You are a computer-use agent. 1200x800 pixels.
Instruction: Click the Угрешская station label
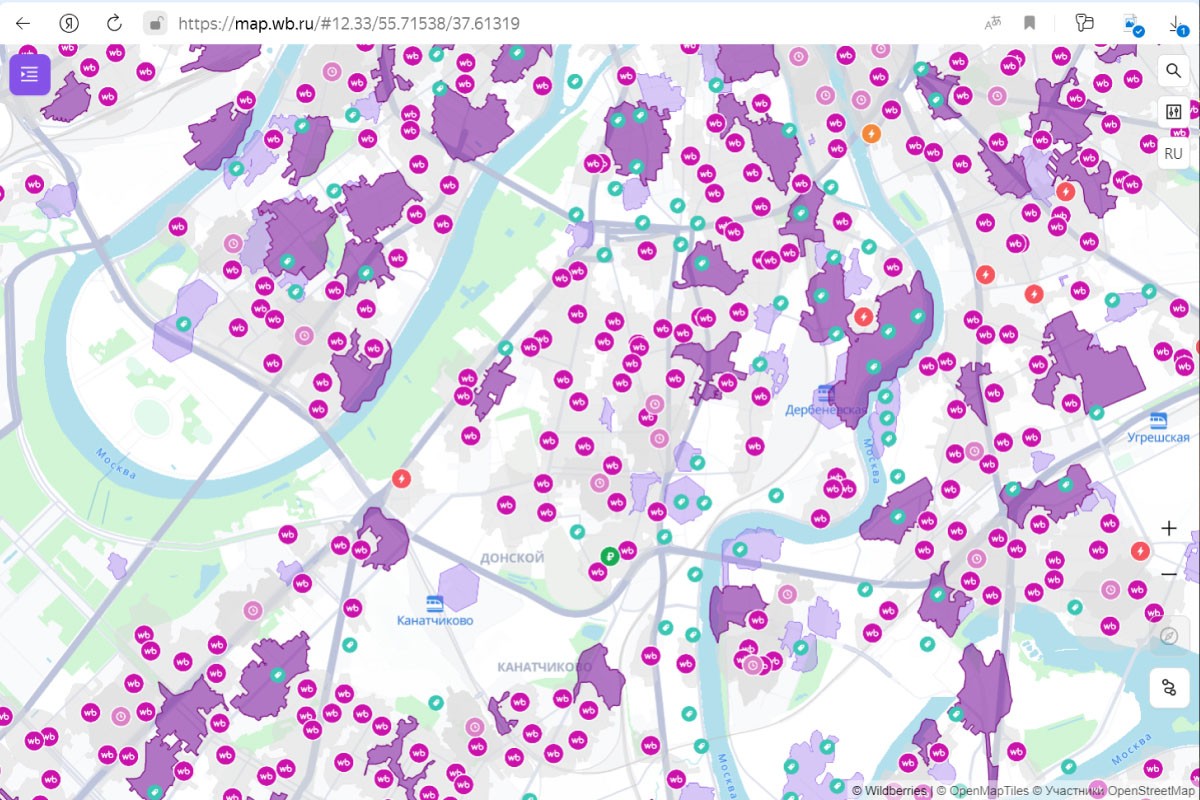1159,437
